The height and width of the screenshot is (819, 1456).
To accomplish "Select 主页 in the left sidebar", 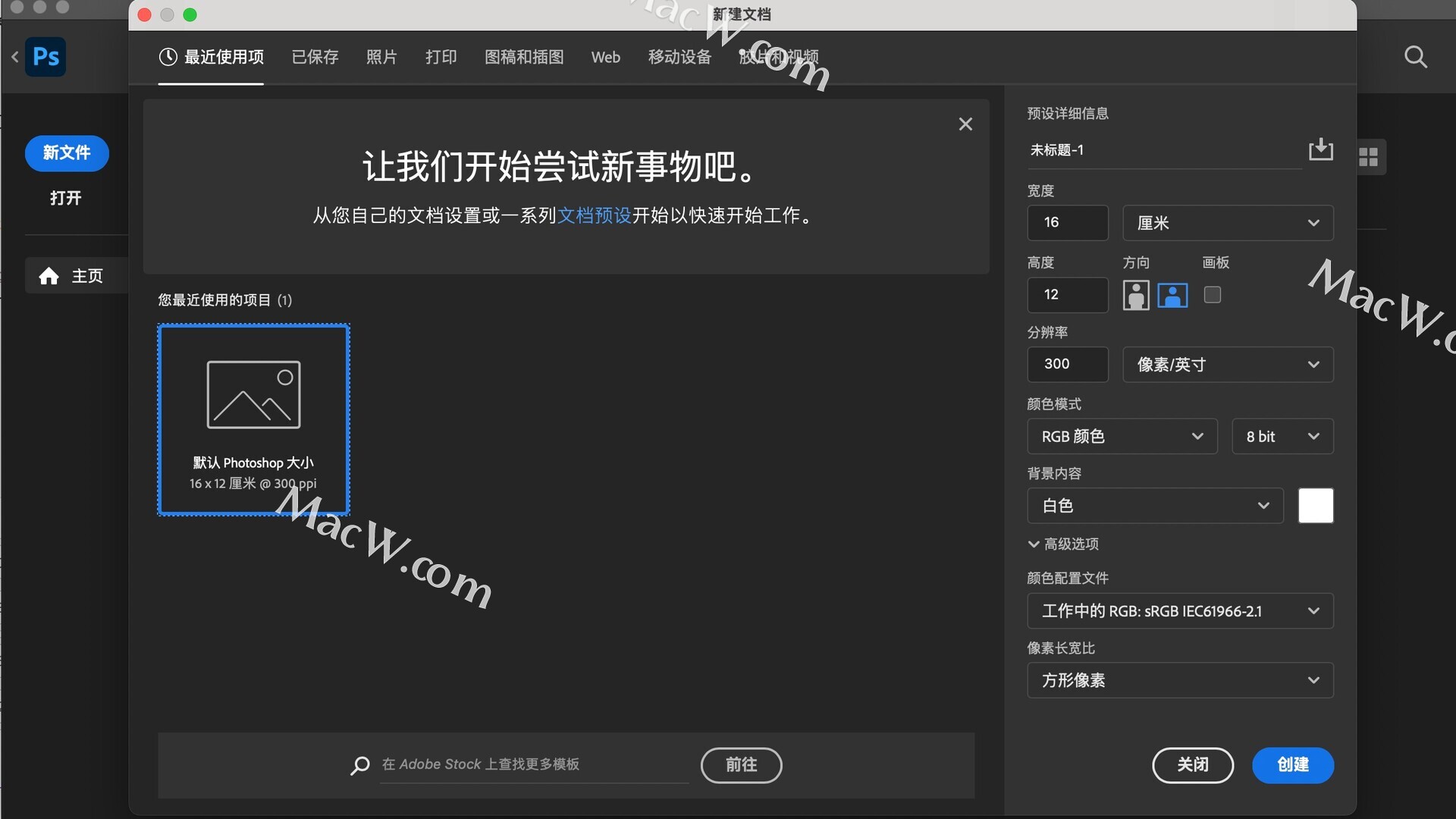I will pos(77,276).
